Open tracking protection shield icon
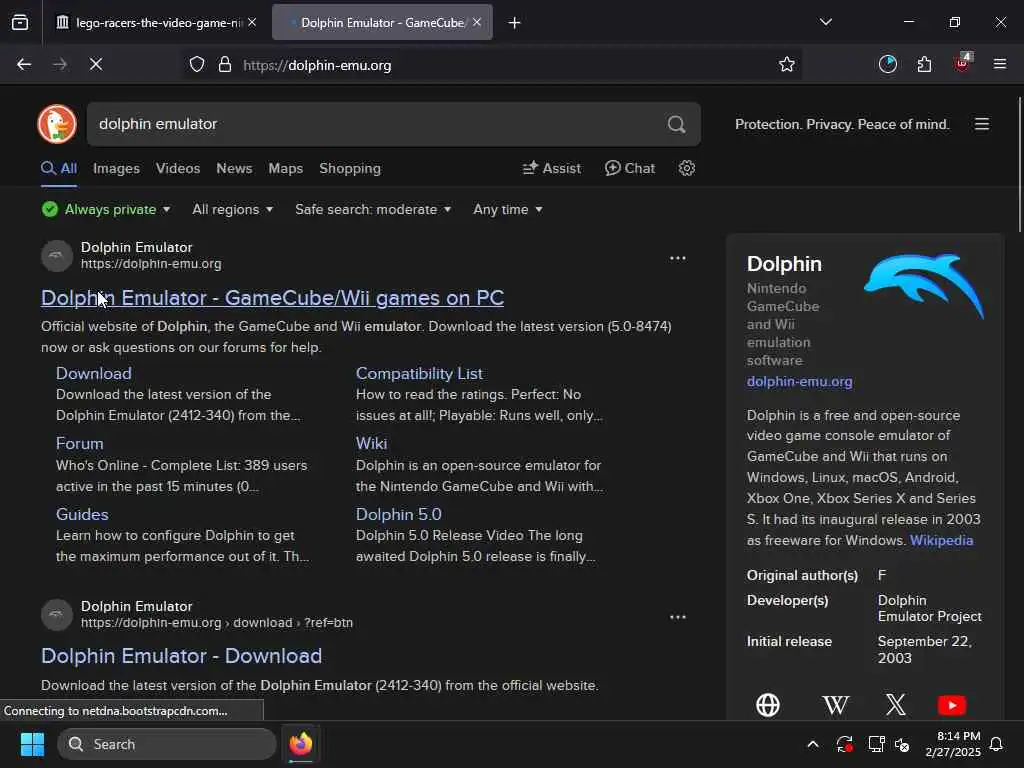This screenshot has height=768, width=1024. (197, 65)
